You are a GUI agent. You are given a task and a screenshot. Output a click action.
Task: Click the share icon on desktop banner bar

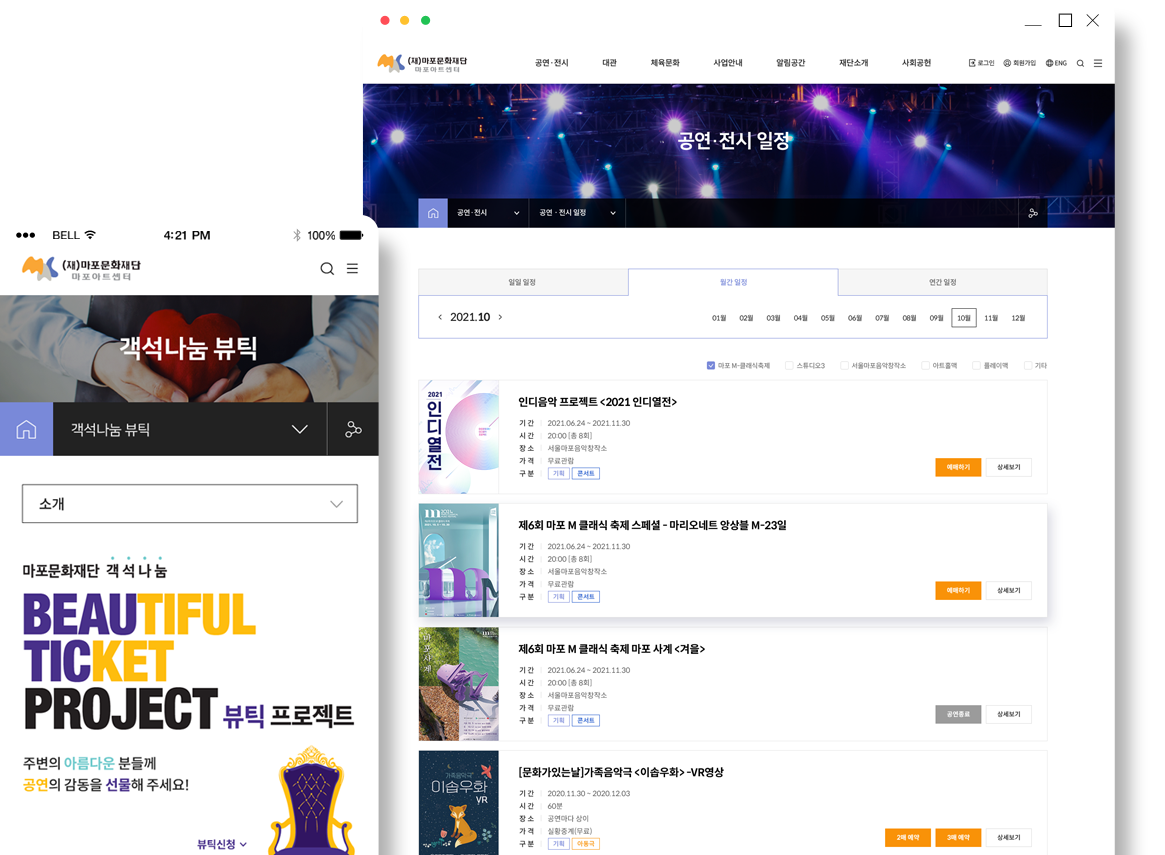point(1033,213)
